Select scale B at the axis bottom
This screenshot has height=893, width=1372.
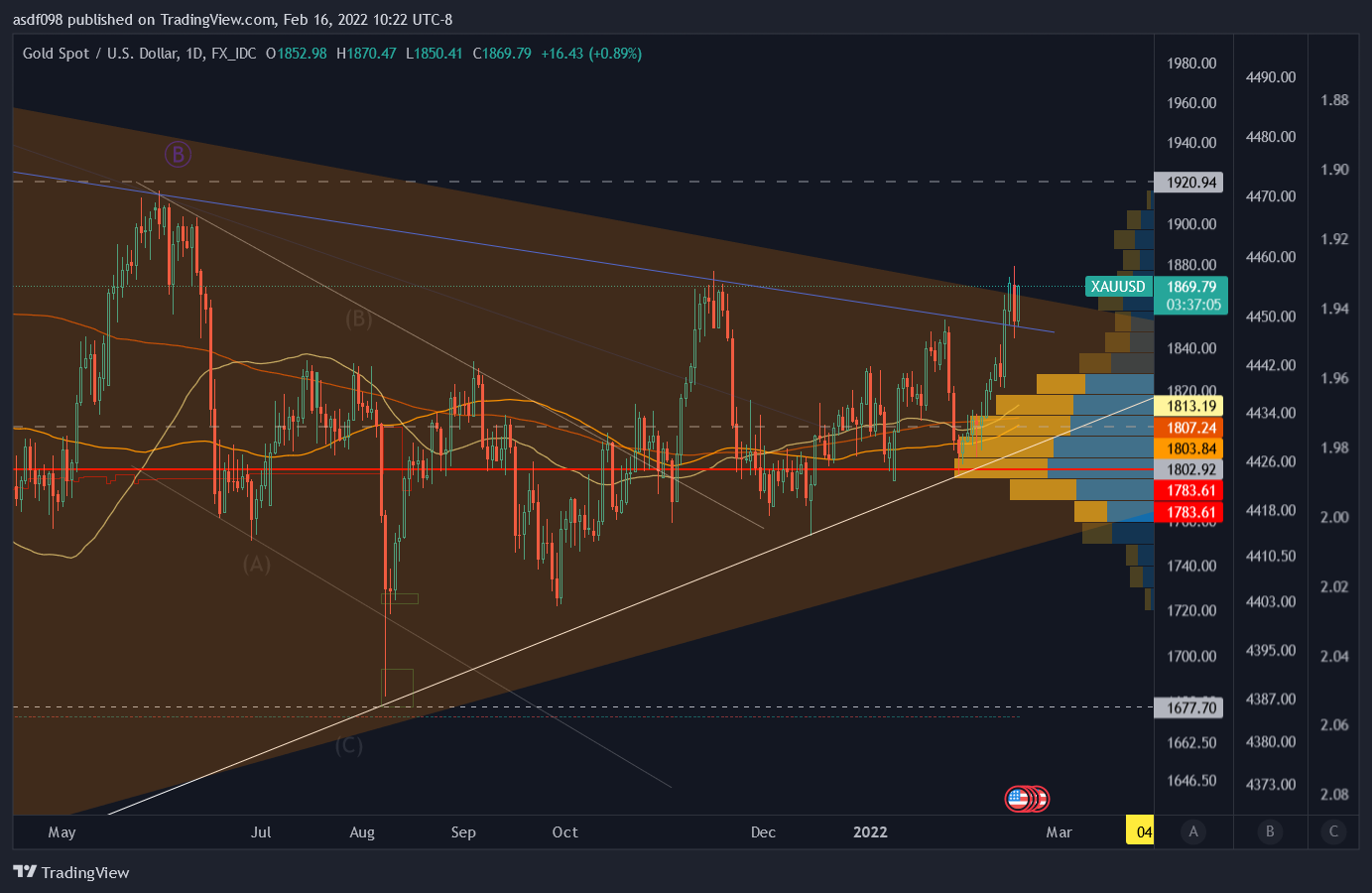pyautogui.click(x=1270, y=831)
